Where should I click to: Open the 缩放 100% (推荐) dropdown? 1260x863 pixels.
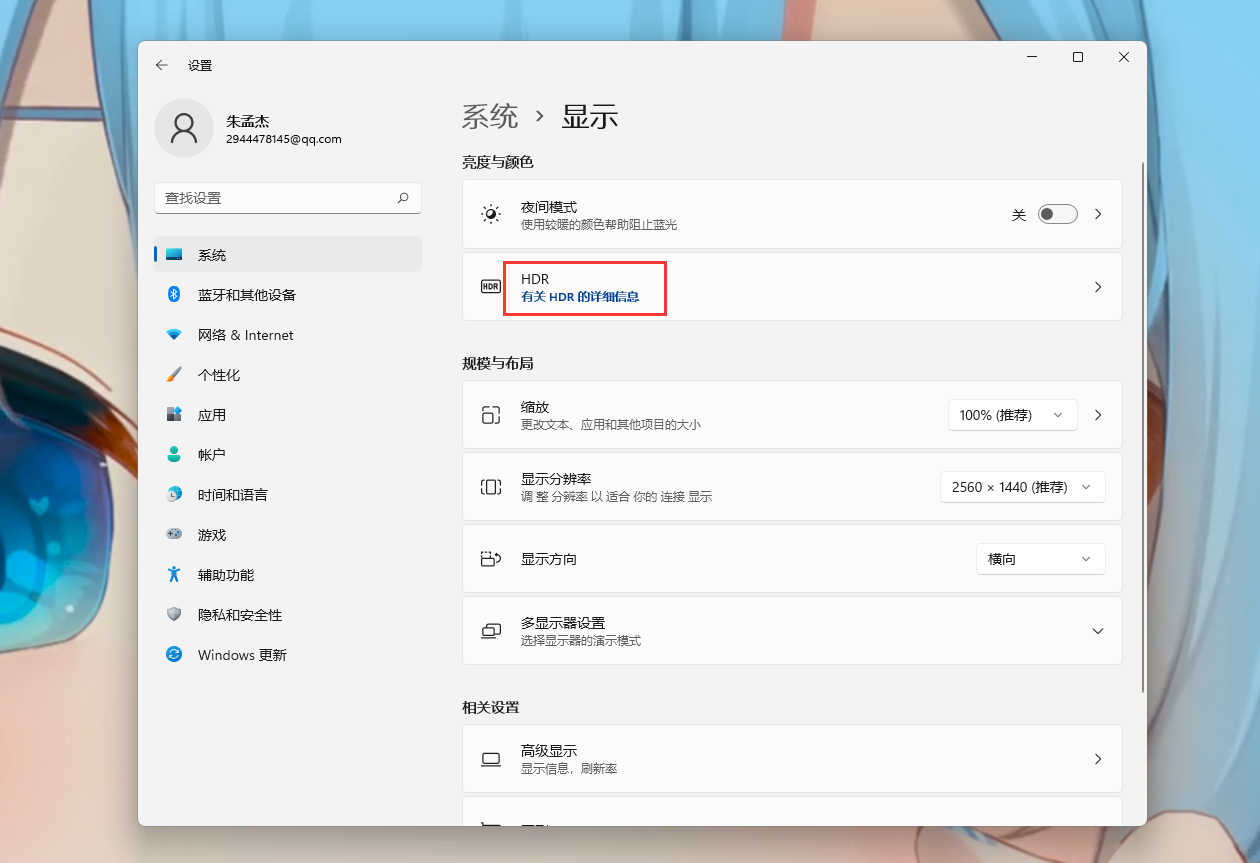1012,415
